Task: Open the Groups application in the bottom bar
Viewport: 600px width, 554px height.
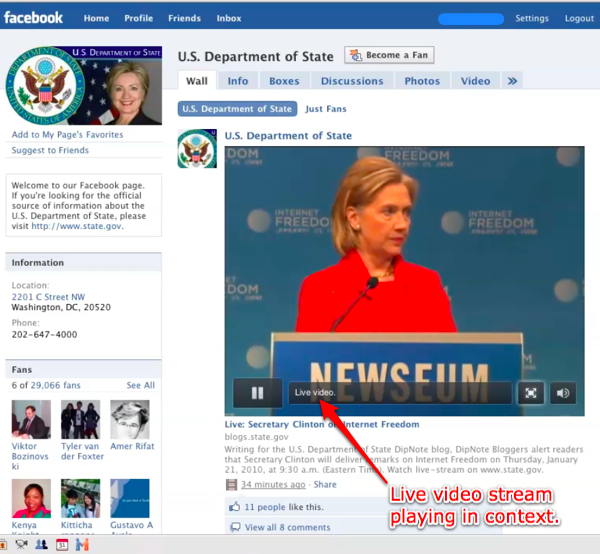Action: 41,544
